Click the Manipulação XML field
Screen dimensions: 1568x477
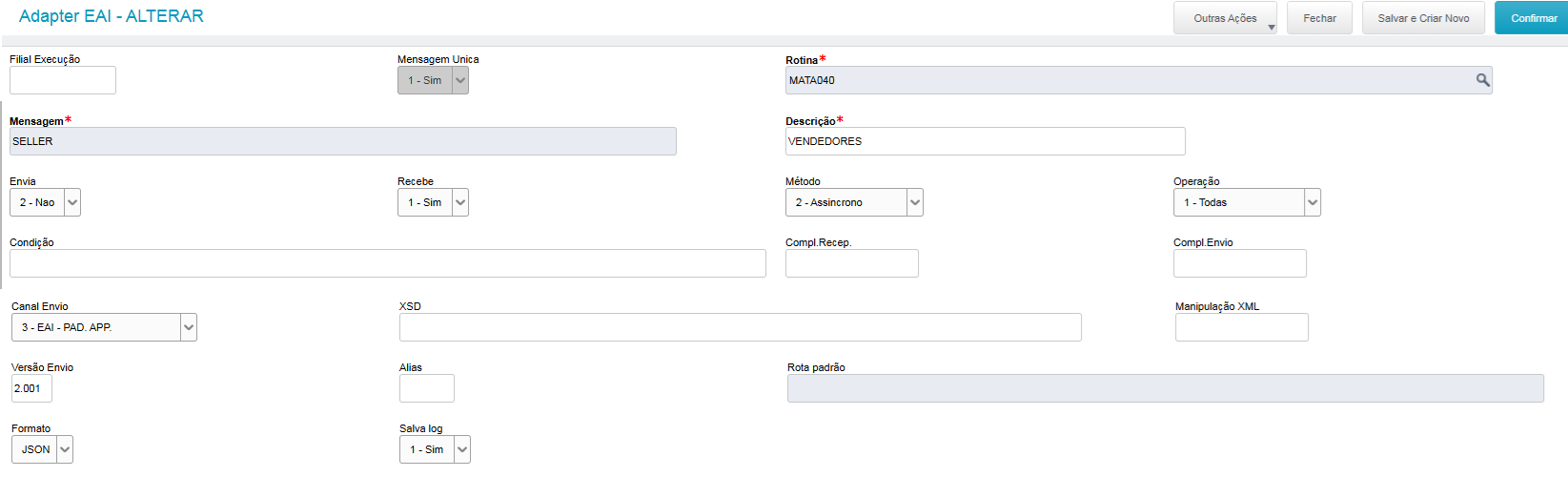(1241, 327)
